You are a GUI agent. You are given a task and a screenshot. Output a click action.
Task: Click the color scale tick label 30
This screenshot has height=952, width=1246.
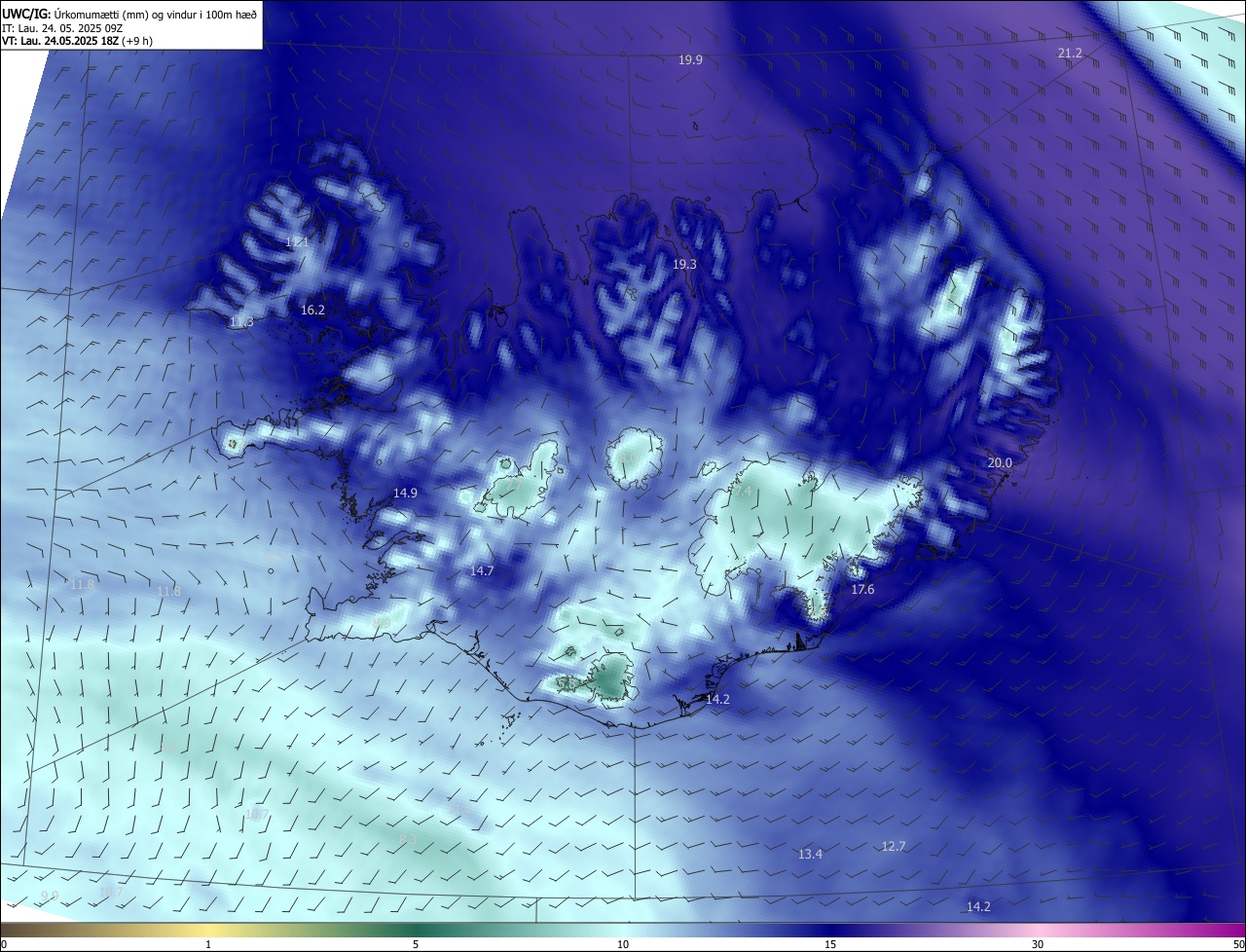pos(1038,944)
